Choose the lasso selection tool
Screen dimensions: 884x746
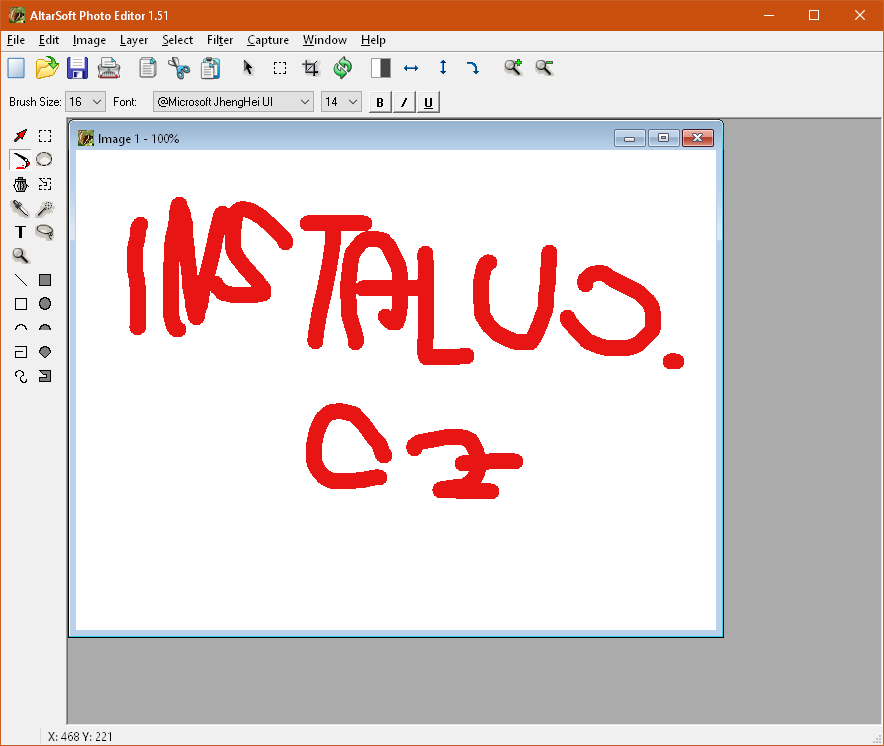[45, 232]
